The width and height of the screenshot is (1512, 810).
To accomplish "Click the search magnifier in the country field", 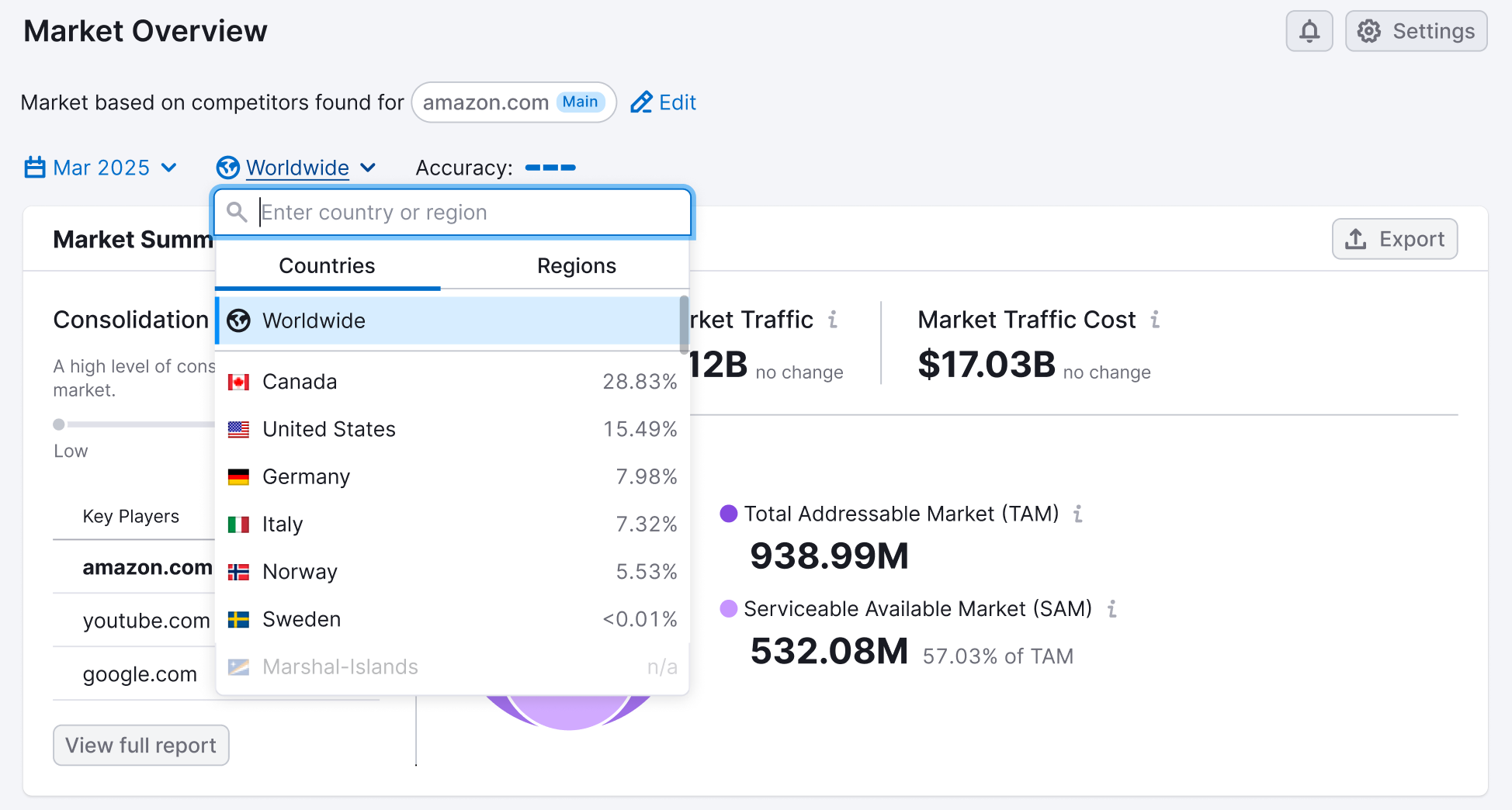I will pos(238,212).
